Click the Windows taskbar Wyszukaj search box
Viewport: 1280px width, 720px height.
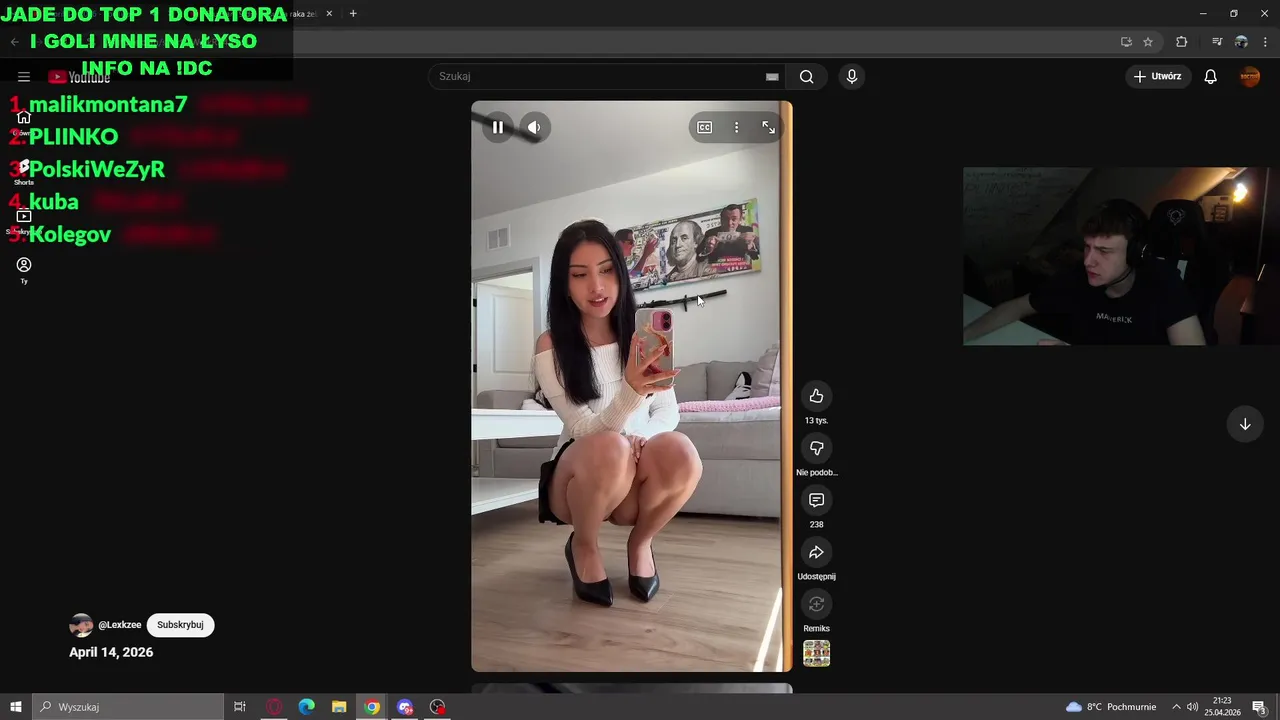128,707
